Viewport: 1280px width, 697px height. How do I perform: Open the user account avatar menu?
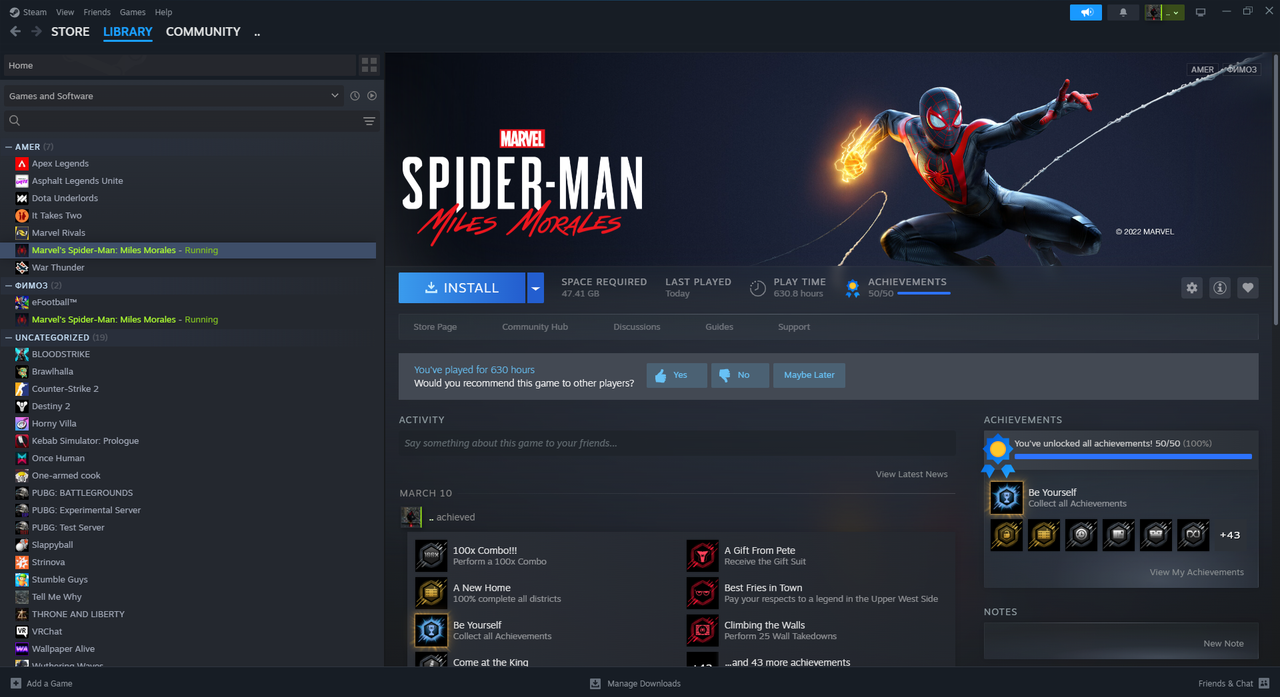[1164, 12]
